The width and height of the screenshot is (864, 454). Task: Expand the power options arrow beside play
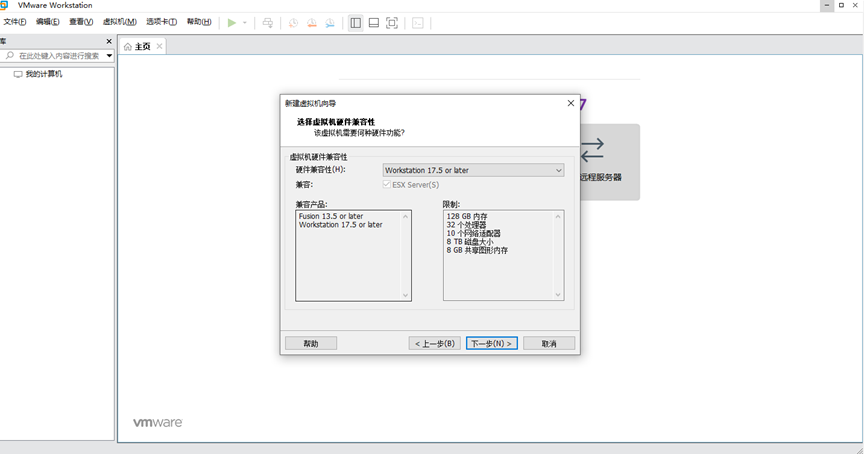tap(245, 23)
